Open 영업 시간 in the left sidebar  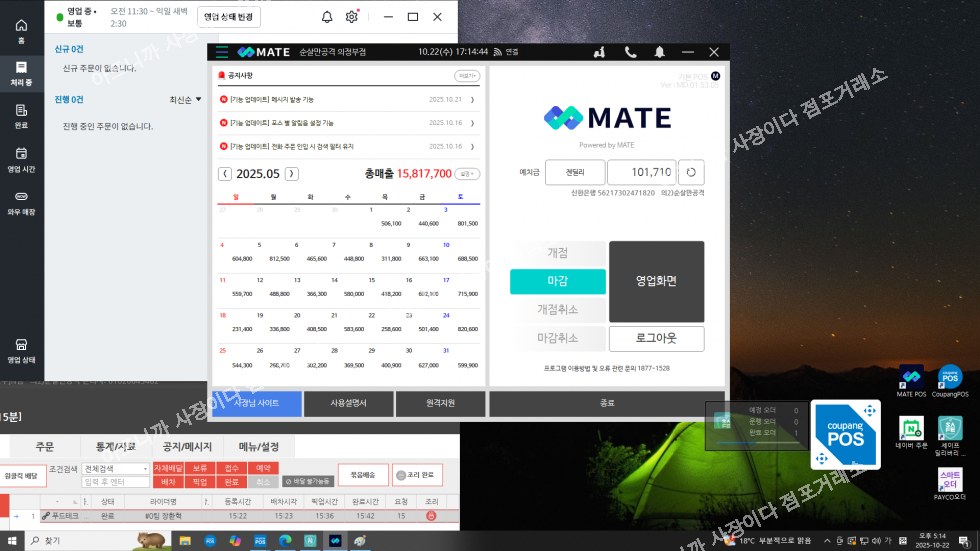click(21, 159)
